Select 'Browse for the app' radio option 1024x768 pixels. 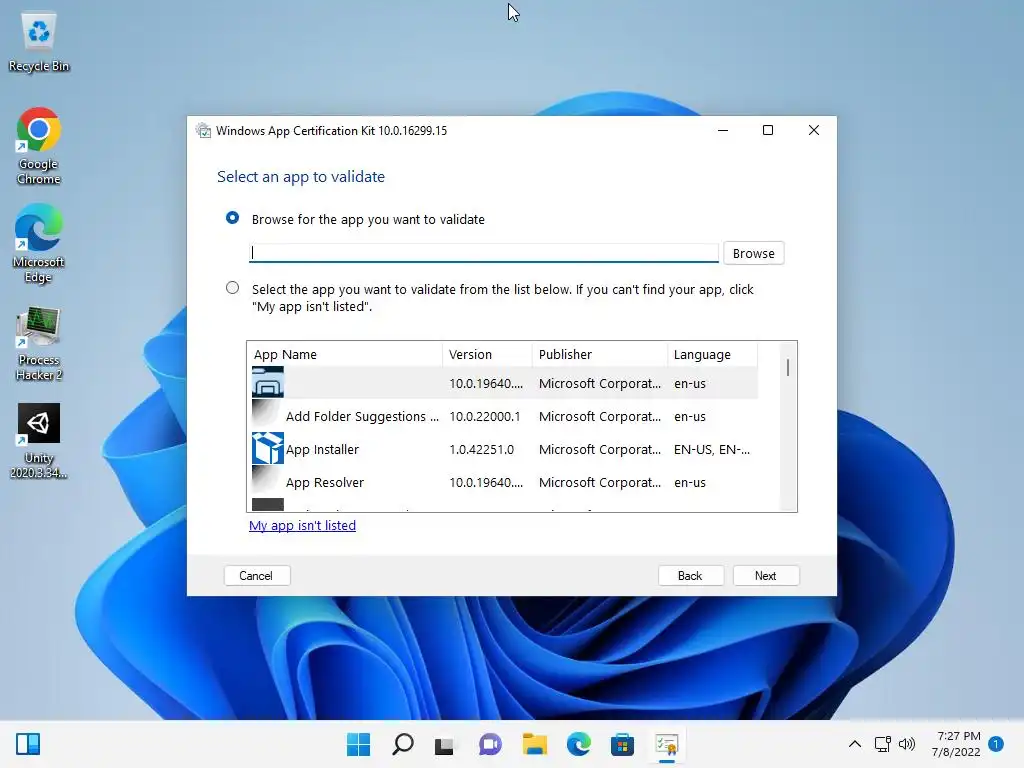pos(232,218)
